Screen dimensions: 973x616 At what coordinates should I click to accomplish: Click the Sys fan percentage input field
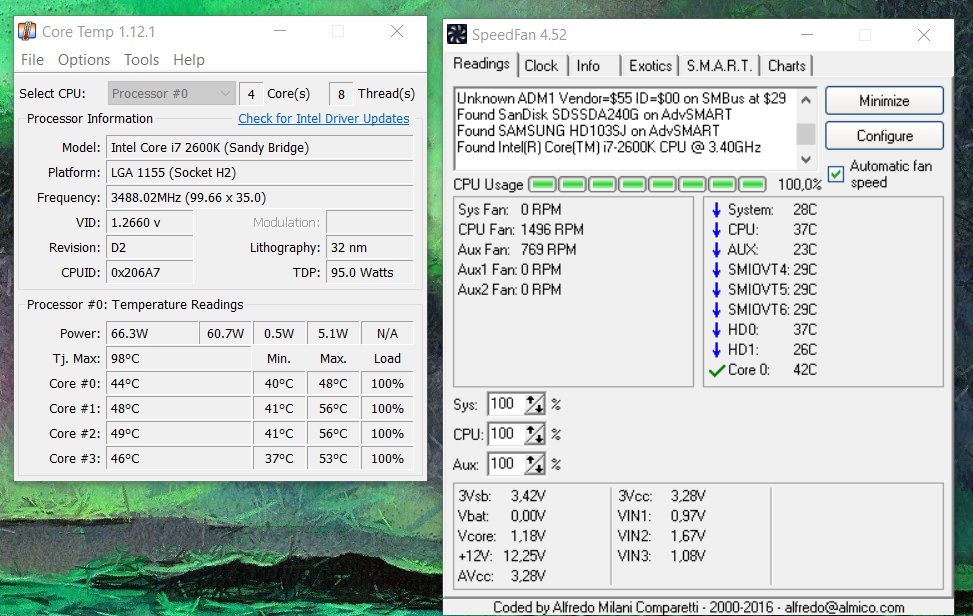(506, 404)
